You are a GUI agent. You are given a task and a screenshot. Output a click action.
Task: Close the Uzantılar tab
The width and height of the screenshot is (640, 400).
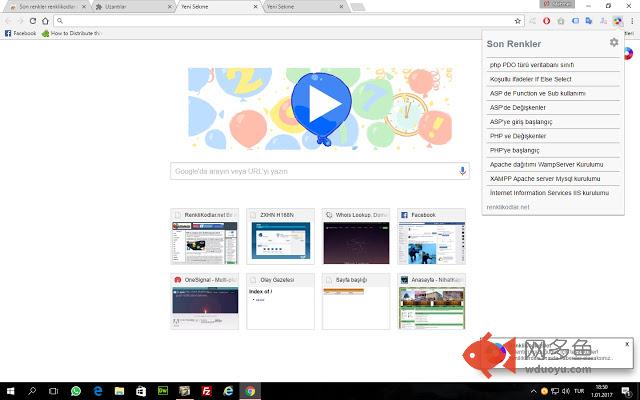pyautogui.click(x=170, y=7)
